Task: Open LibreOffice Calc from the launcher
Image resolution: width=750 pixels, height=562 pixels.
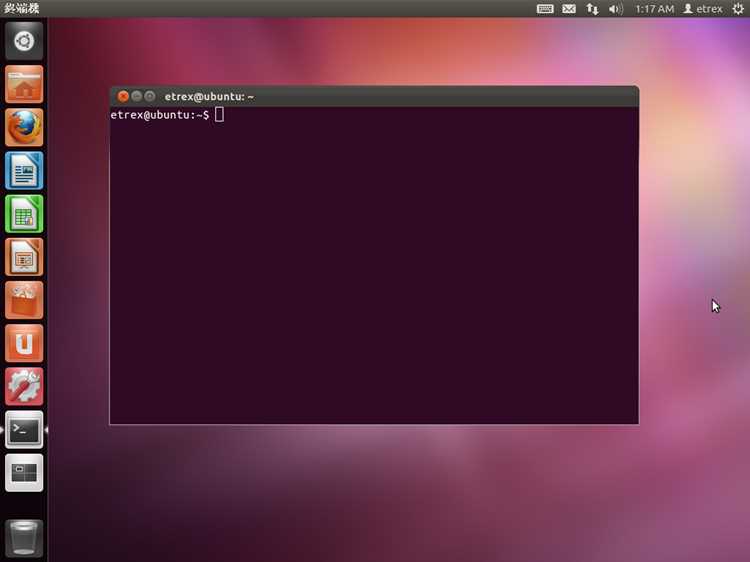Action: tap(24, 214)
